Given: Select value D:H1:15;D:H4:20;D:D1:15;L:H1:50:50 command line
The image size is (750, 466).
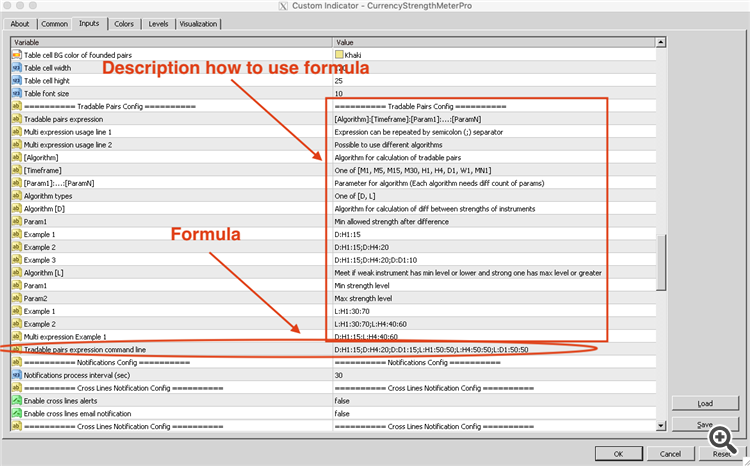Looking at the screenshot, I should (x=431, y=350).
